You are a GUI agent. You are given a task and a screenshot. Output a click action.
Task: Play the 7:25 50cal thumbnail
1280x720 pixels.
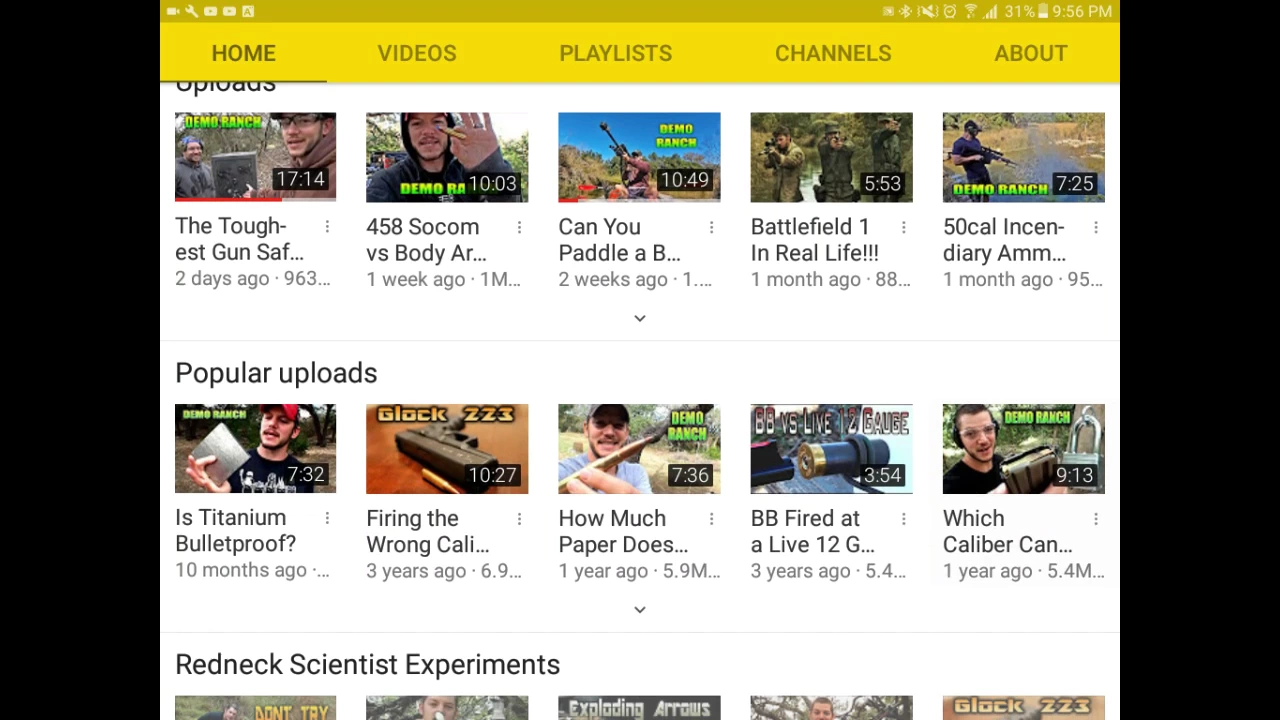[x=1023, y=157]
